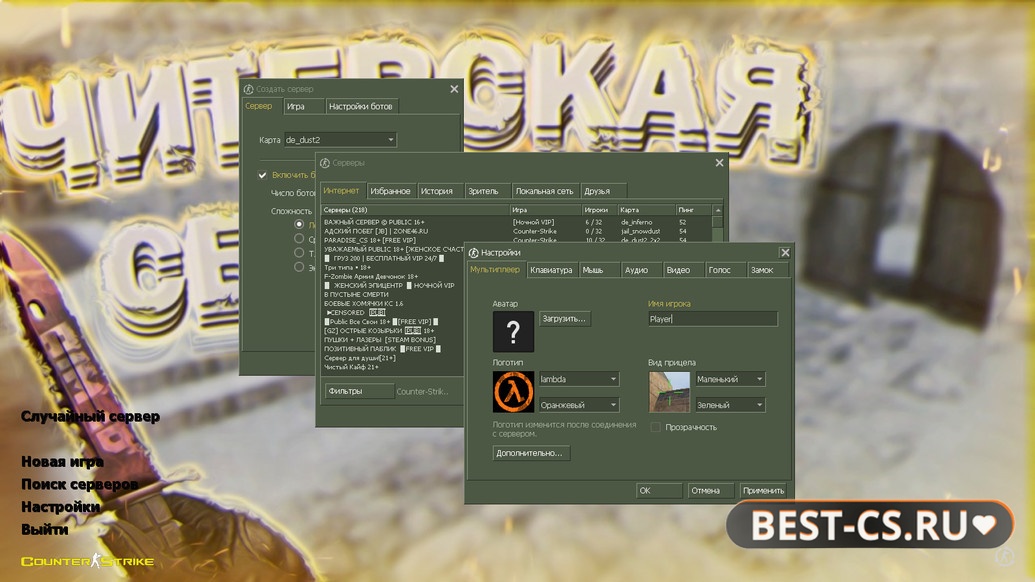The height and width of the screenshot is (582, 1035).
Task: Click the Дополнительно... button
Action: [531, 453]
